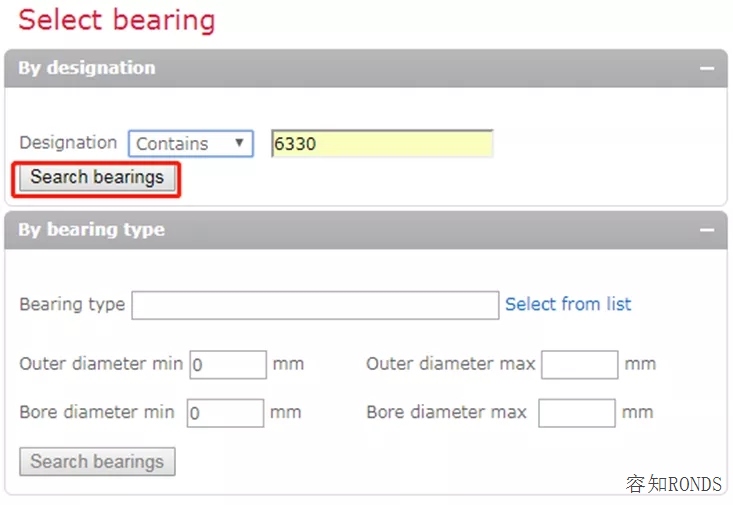The width and height of the screenshot is (733, 505).
Task: Click the Outer diameter min field
Action: 227,365
